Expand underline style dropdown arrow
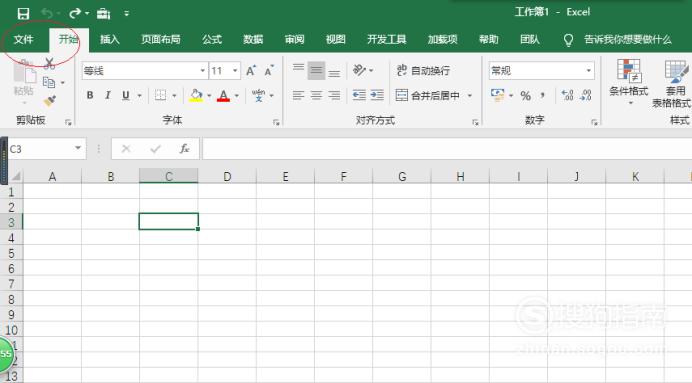The image size is (692, 383). tap(139, 95)
